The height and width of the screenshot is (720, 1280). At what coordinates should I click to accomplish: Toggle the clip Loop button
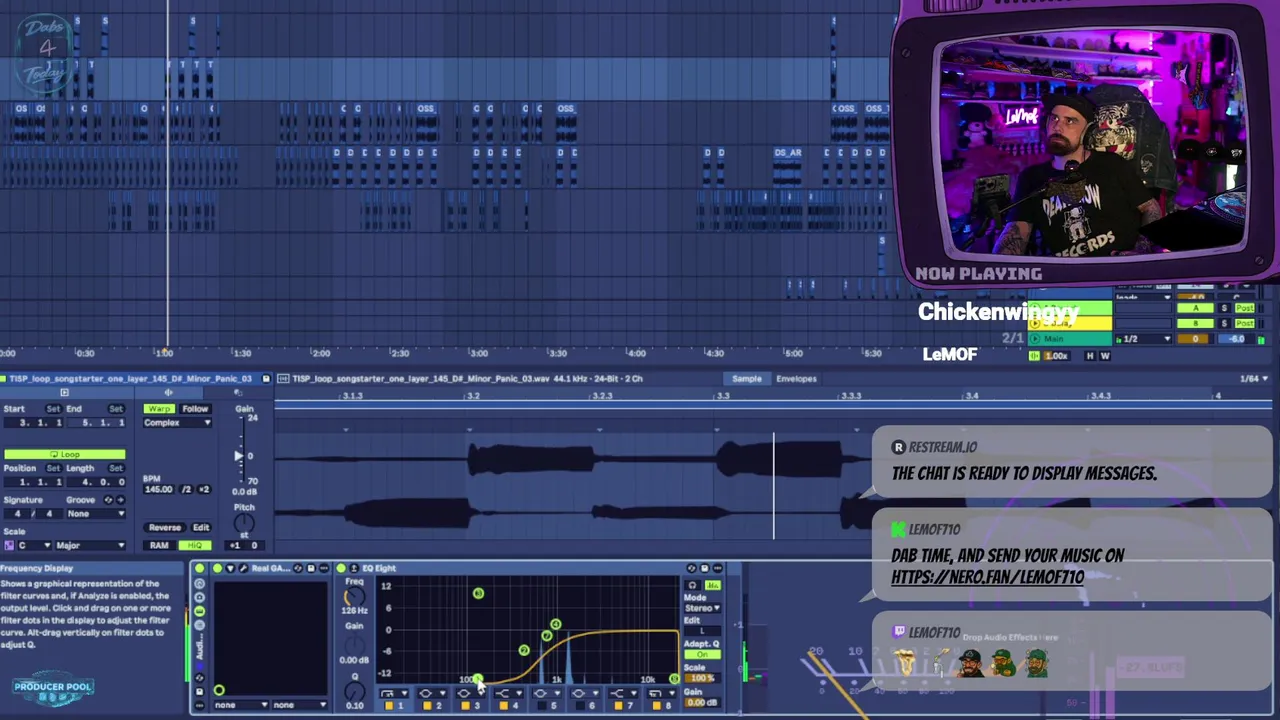pos(65,454)
